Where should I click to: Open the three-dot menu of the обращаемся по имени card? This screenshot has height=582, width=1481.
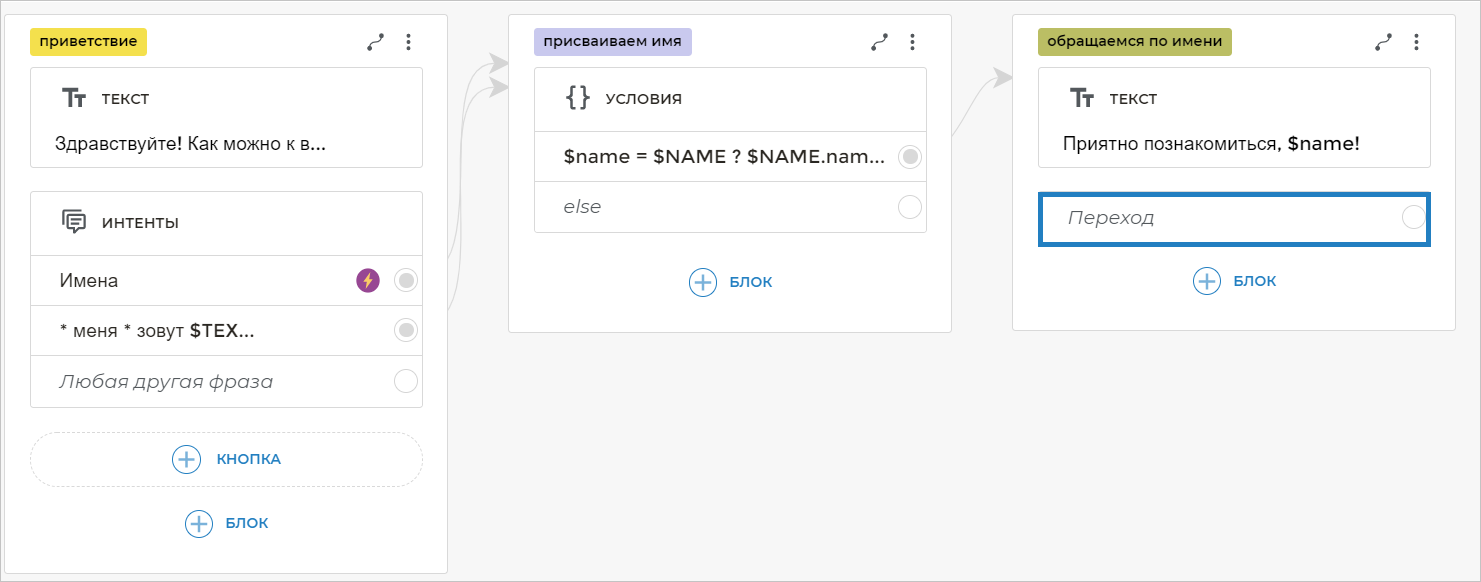tap(1416, 42)
